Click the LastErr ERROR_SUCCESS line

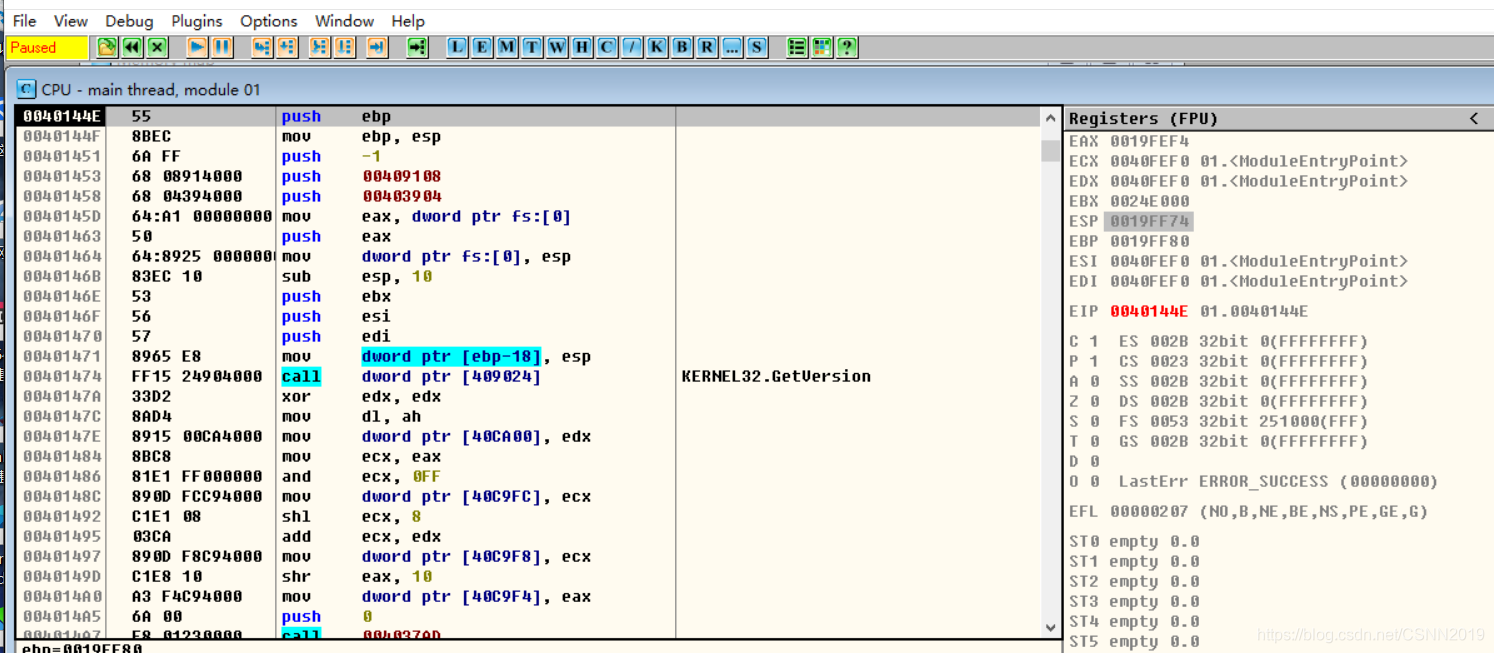1278,481
